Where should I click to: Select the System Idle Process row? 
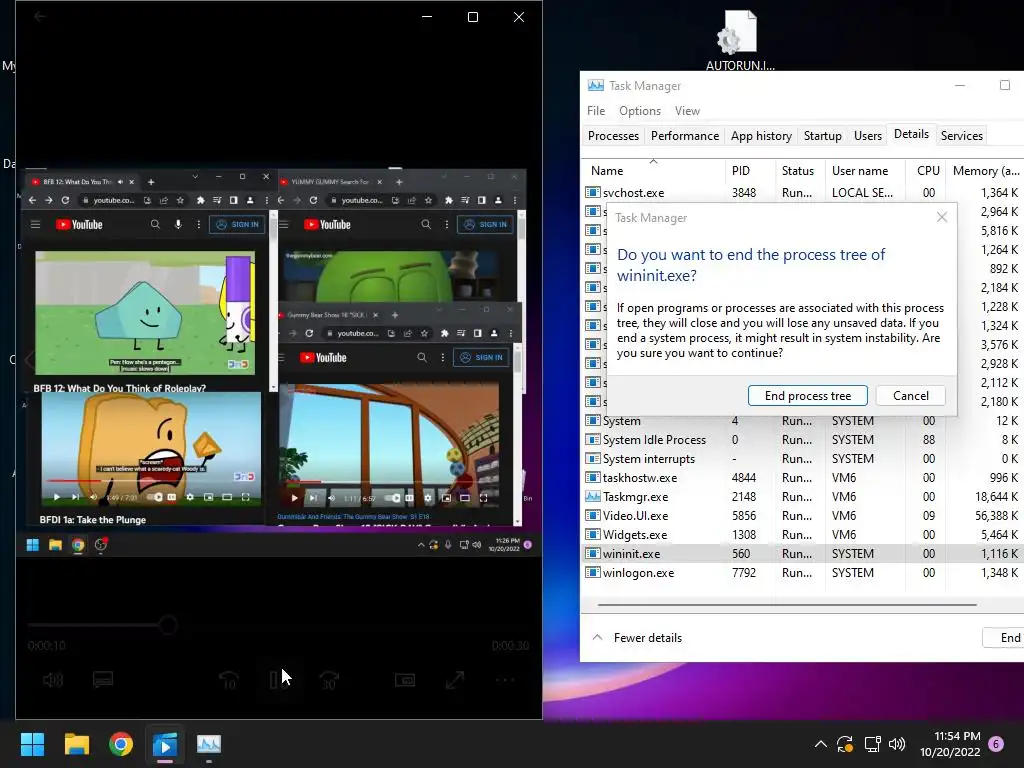[x=803, y=440]
